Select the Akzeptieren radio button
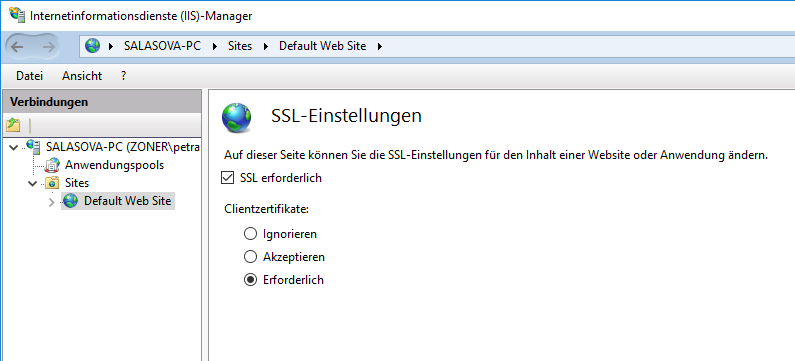 coord(250,257)
